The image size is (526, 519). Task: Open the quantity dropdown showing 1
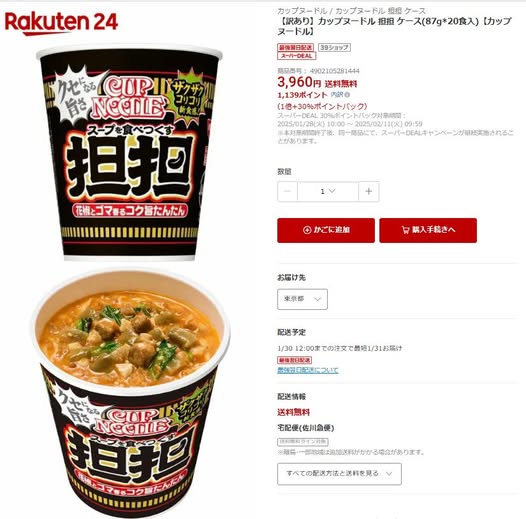tap(328, 191)
